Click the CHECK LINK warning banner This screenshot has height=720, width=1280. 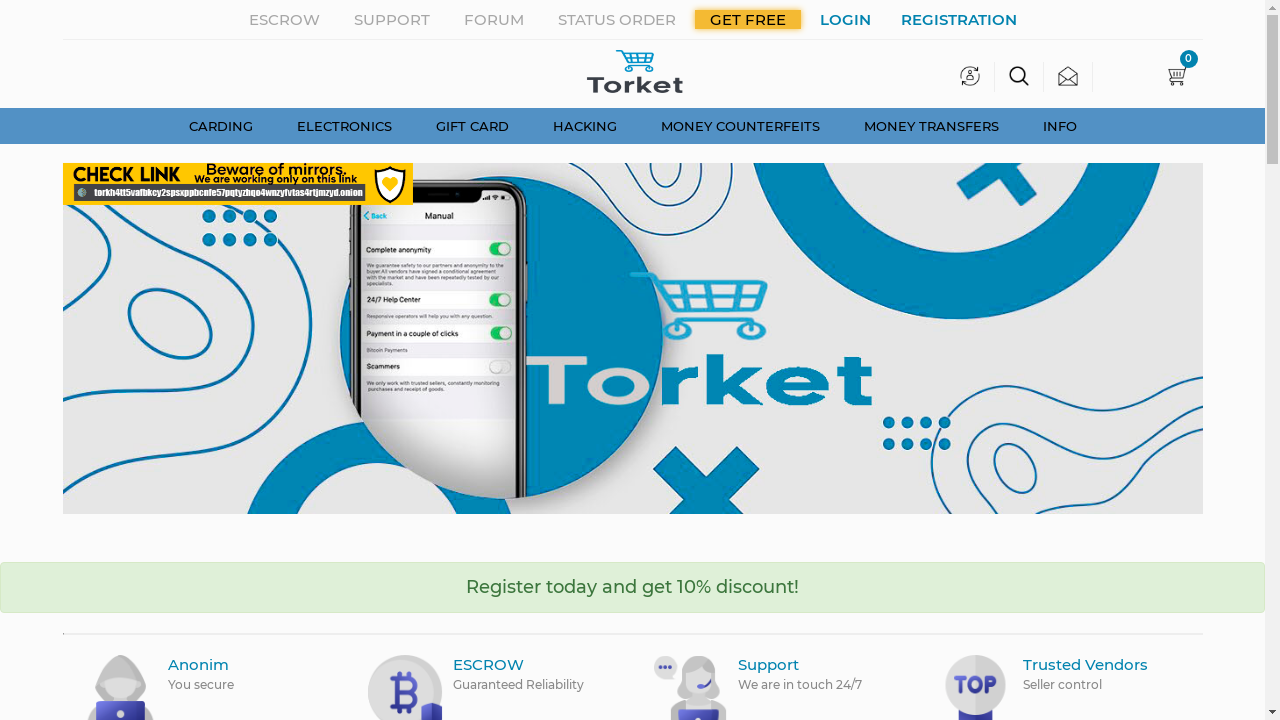238,184
